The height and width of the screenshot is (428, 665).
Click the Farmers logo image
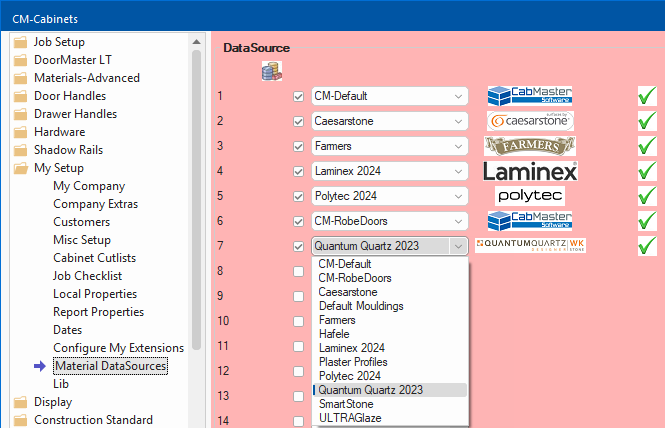click(x=530, y=146)
